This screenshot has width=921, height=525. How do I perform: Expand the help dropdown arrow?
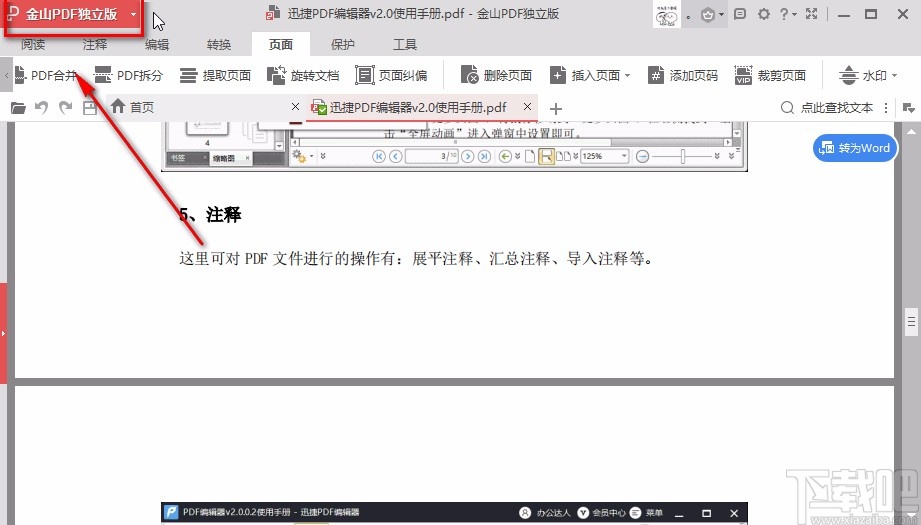pyautogui.click(x=795, y=15)
